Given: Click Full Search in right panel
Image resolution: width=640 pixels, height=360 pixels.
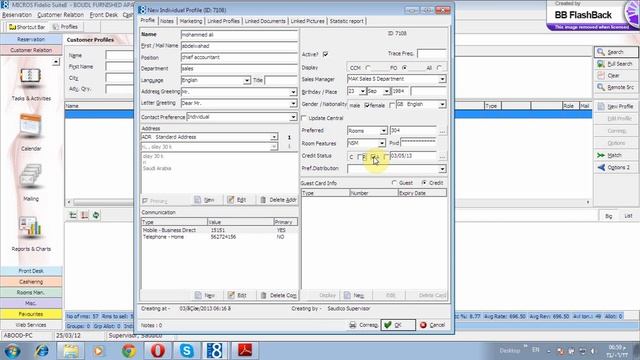Looking at the screenshot, I should pyautogui.click(x=616, y=64).
